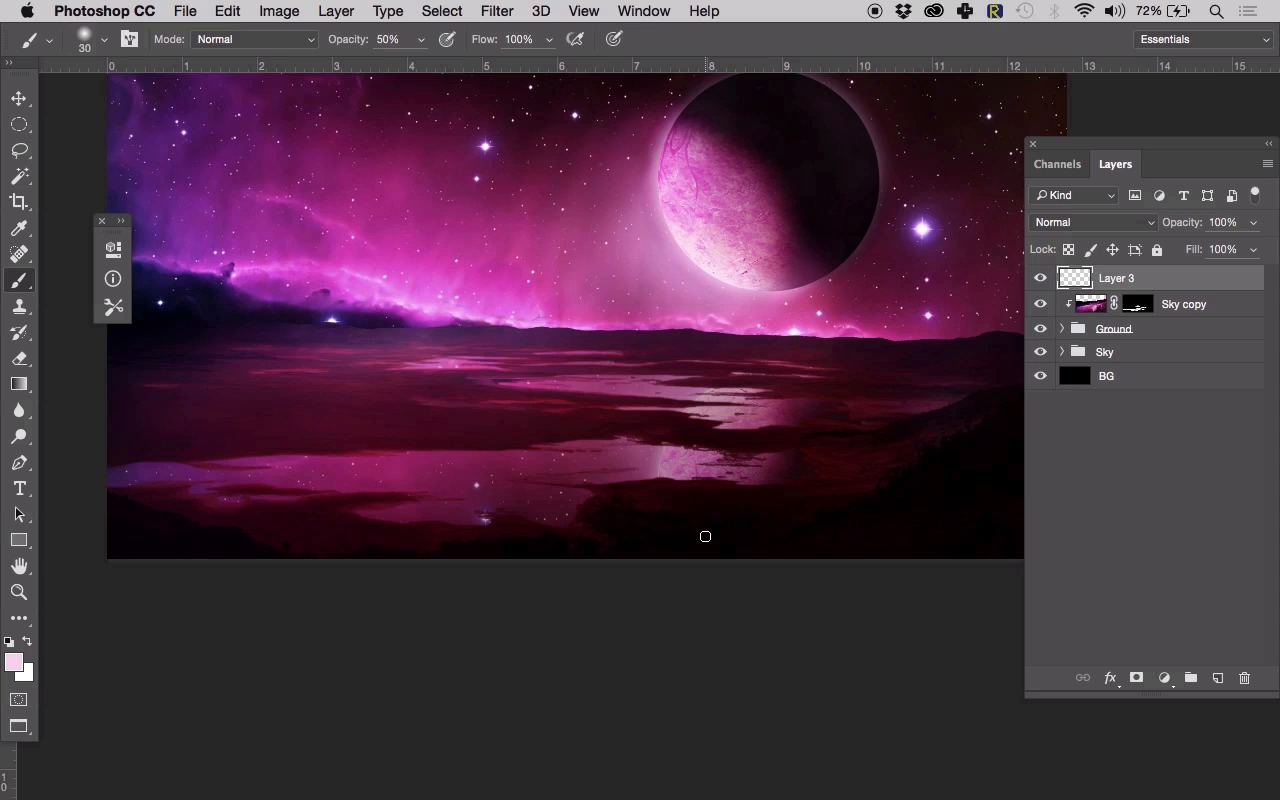This screenshot has width=1280, height=800.
Task: Select the Eraser tool
Action: pos(19,358)
